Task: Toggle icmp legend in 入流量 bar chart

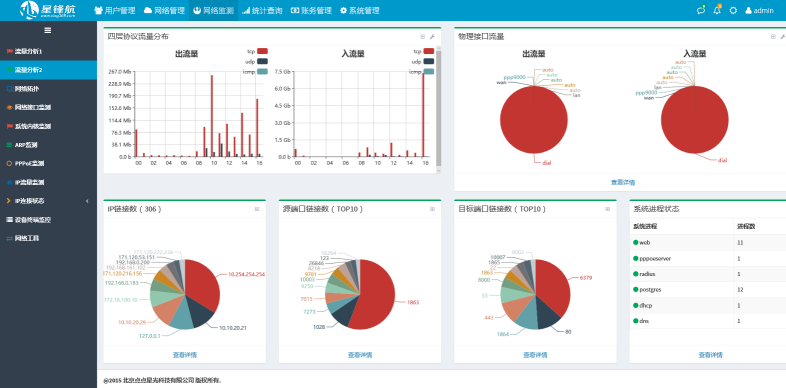Action: tap(422, 72)
